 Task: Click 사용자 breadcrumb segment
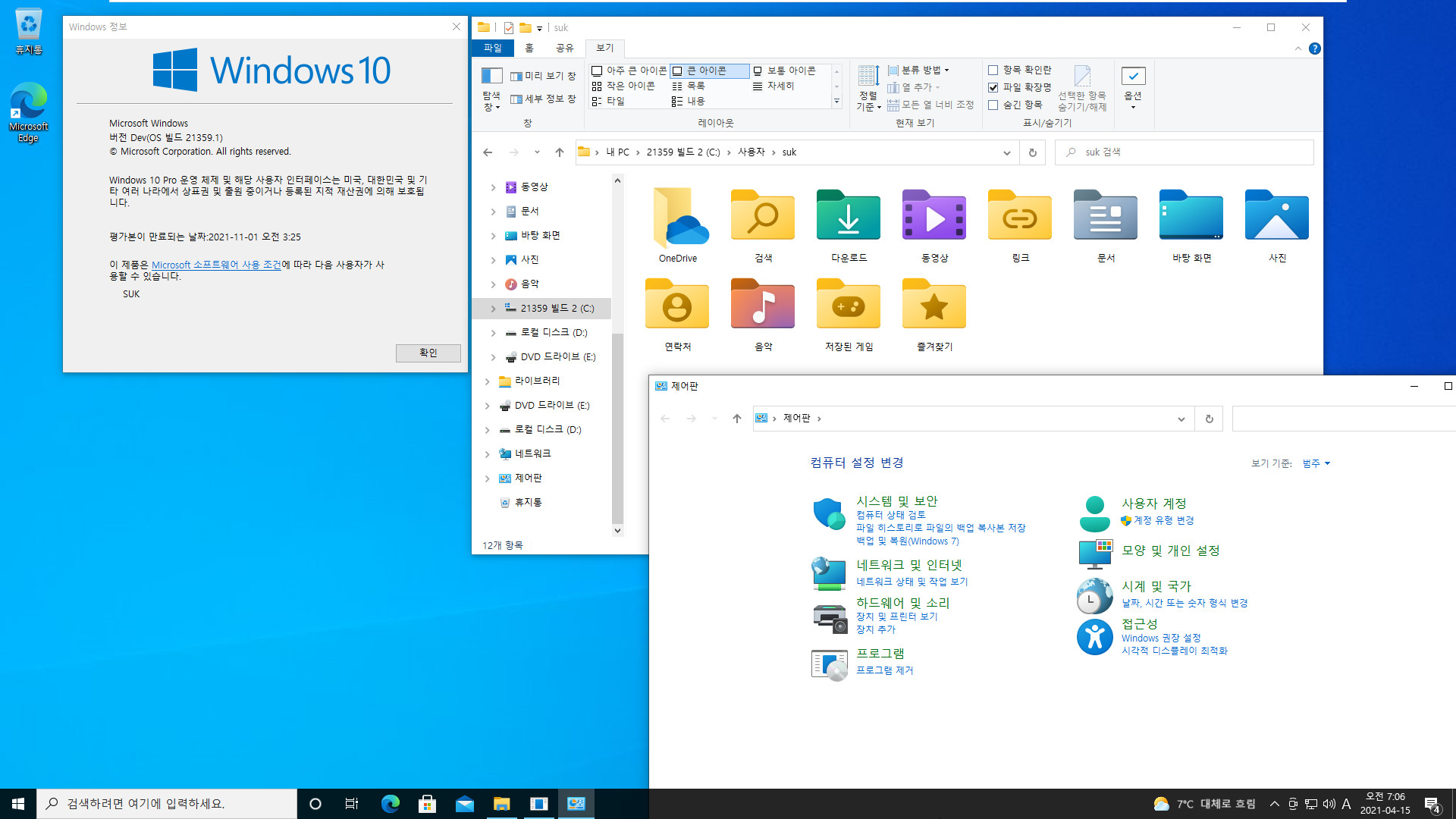751,152
